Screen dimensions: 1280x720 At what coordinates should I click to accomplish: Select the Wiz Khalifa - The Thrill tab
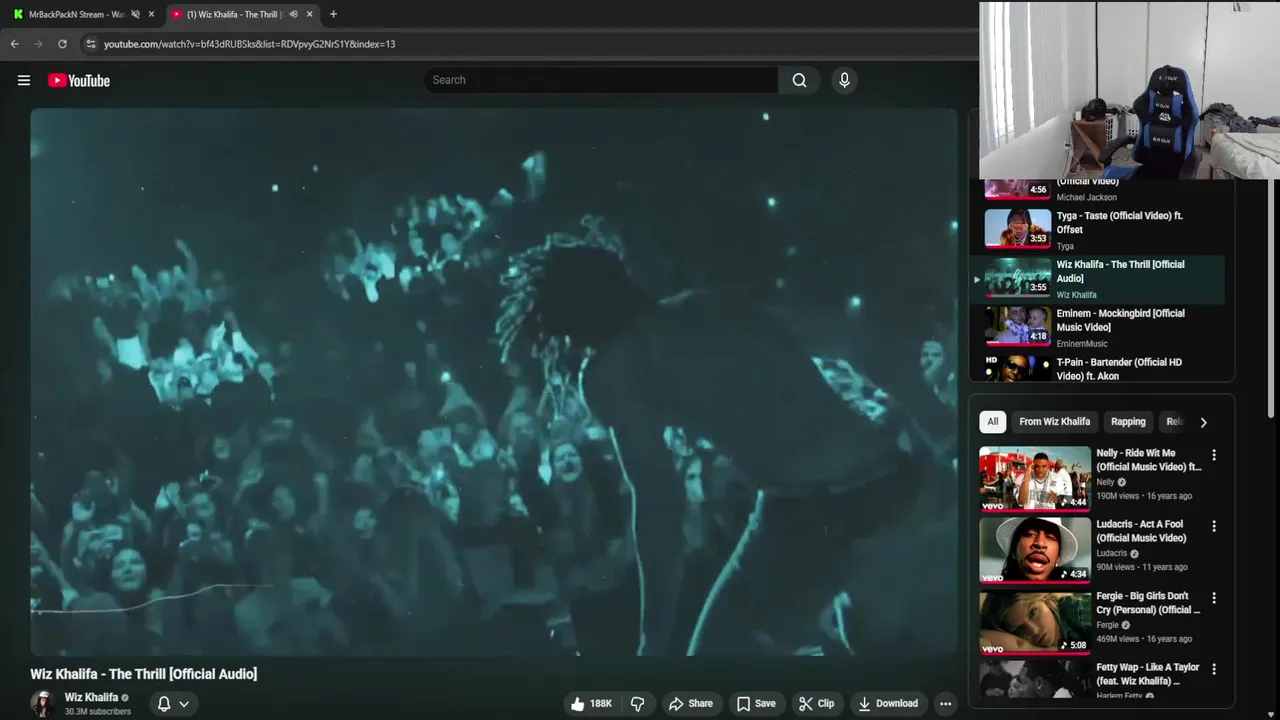pyautogui.click(x=235, y=14)
